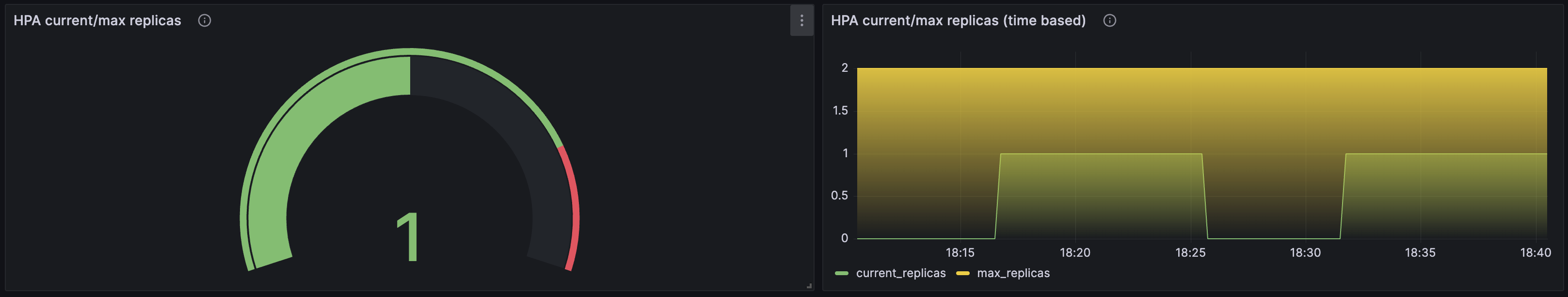Image resolution: width=1568 pixels, height=297 pixels.
Task: Click the y-axis label 0
Action: pos(844,238)
